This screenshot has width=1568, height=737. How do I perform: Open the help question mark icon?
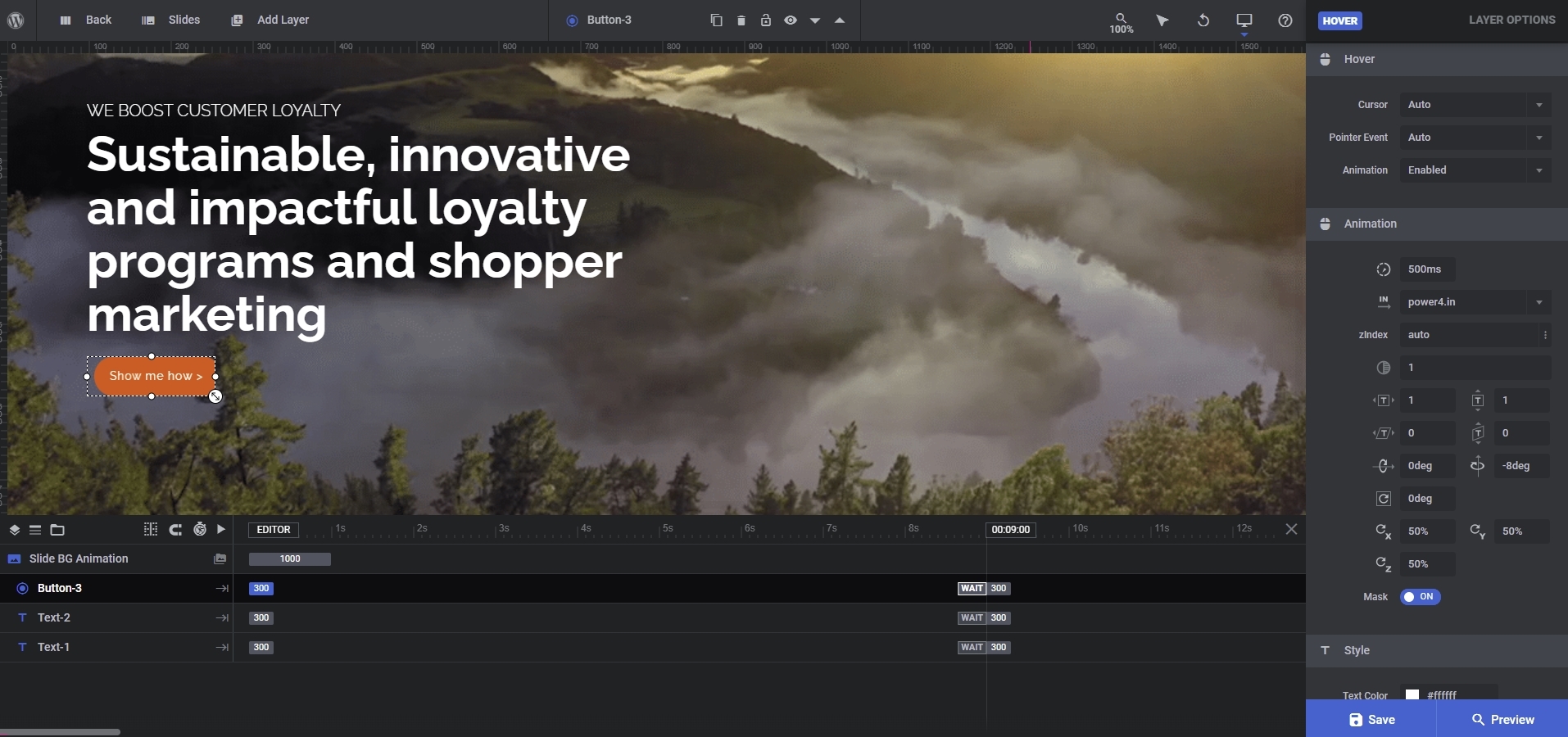1285,20
